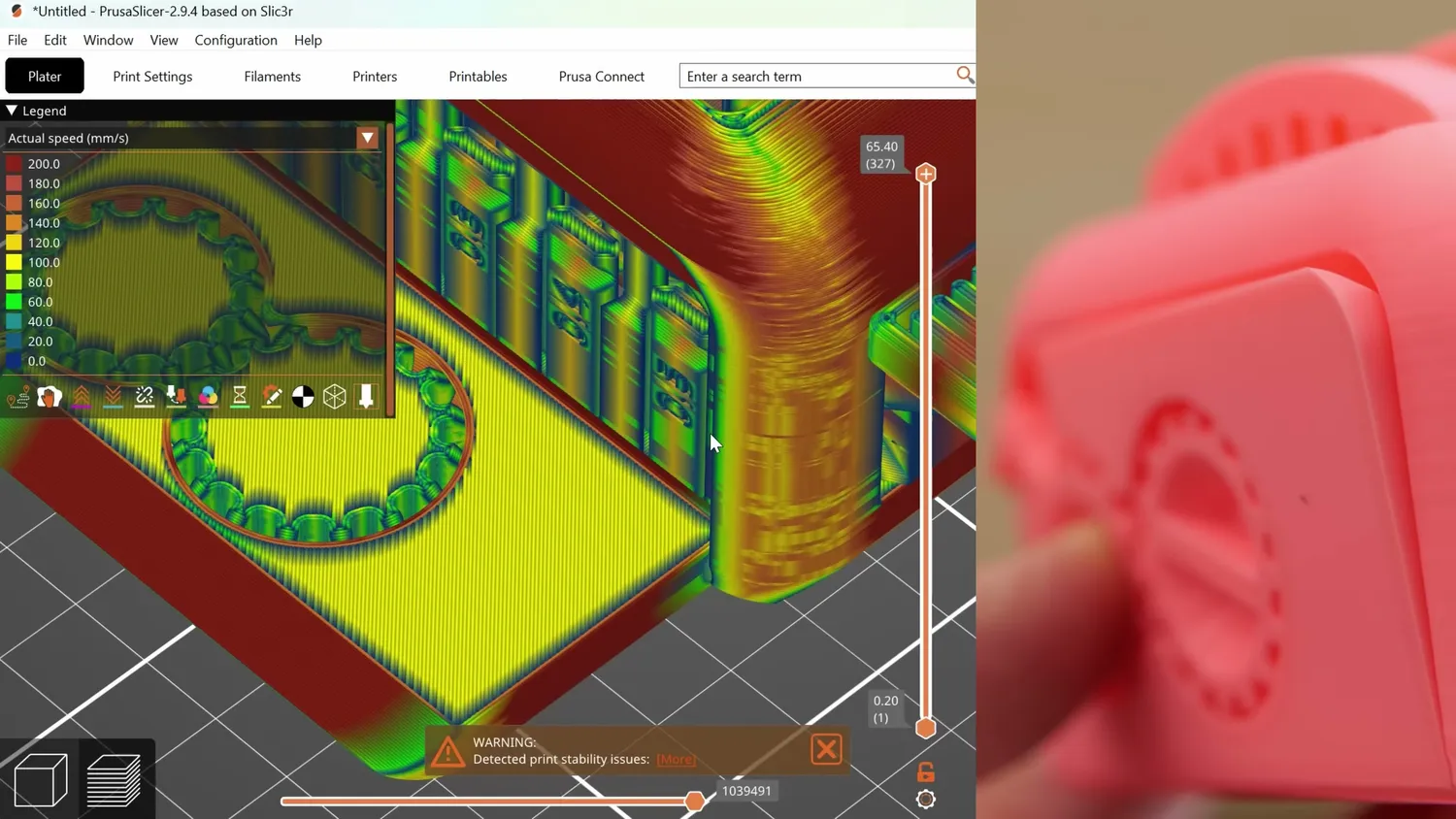1456x819 pixels.
Task: Click the 60.0 green speed swatch
Action: (14, 302)
